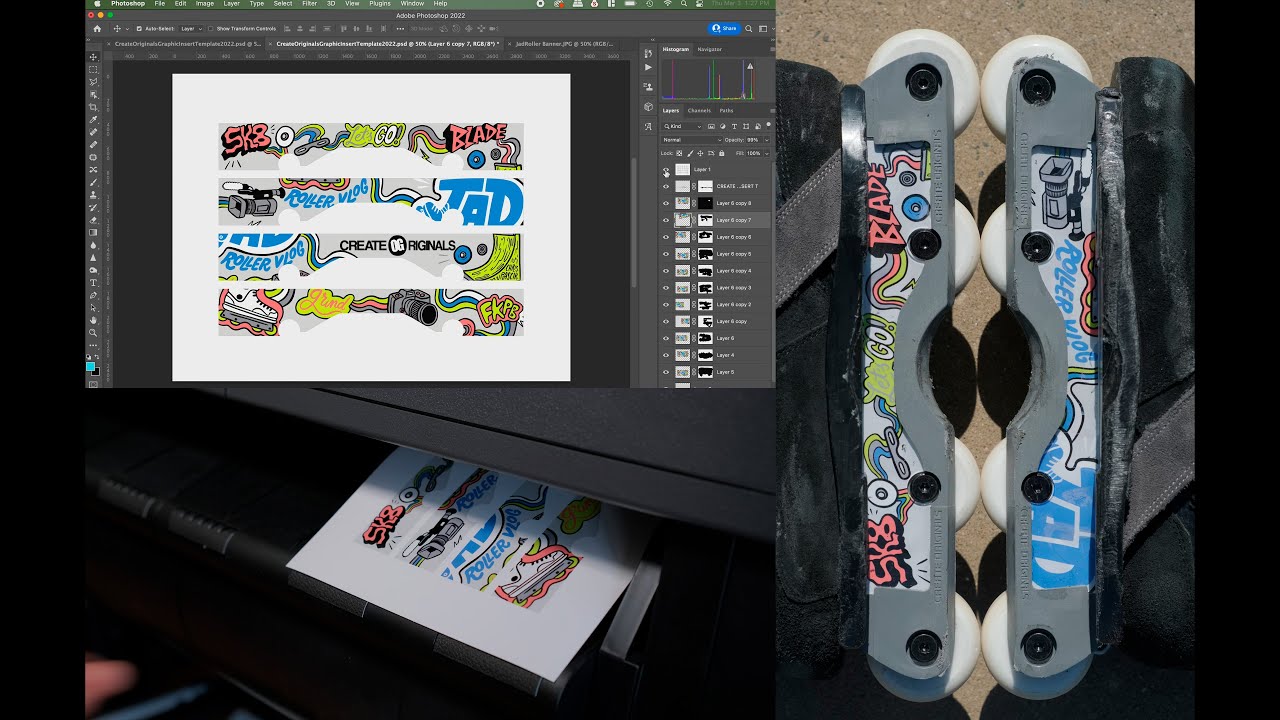Hide Layer 6 copy 8
Image resolution: width=1280 pixels, height=720 pixels.
[x=666, y=203]
